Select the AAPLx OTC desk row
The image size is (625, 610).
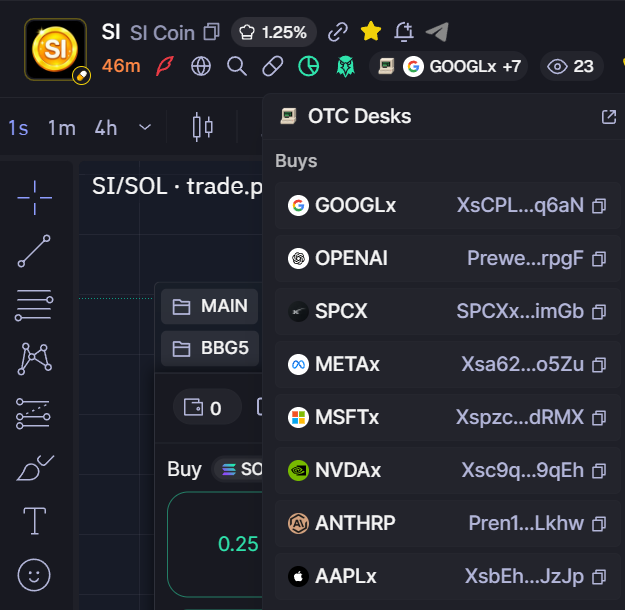tap(447, 577)
